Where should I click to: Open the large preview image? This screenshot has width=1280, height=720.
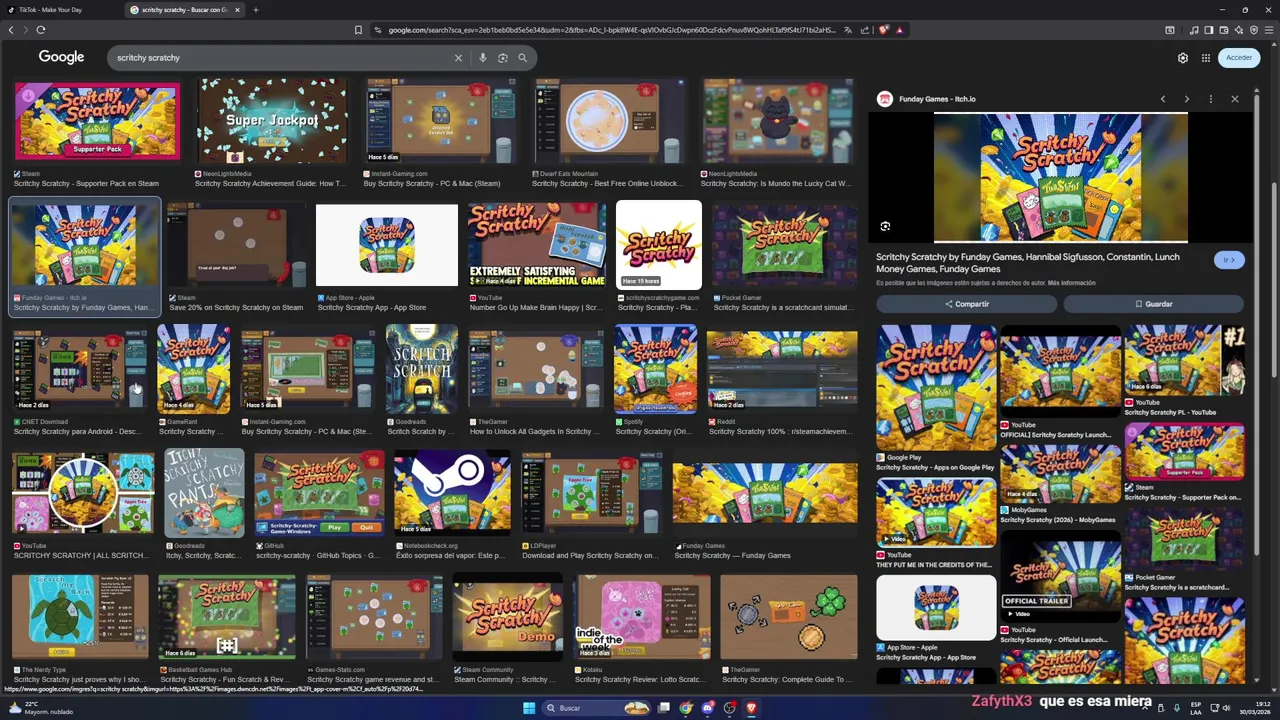click(x=1060, y=177)
